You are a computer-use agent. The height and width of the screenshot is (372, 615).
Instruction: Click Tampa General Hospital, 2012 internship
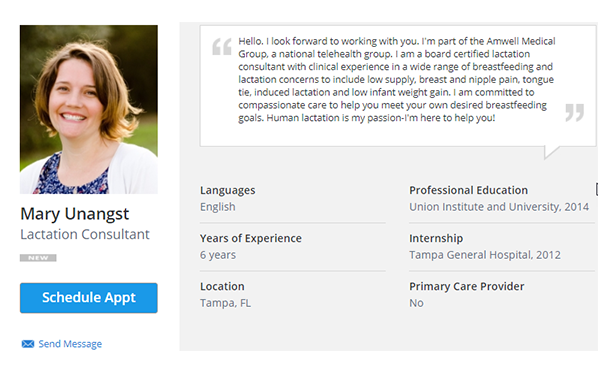(x=485, y=255)
